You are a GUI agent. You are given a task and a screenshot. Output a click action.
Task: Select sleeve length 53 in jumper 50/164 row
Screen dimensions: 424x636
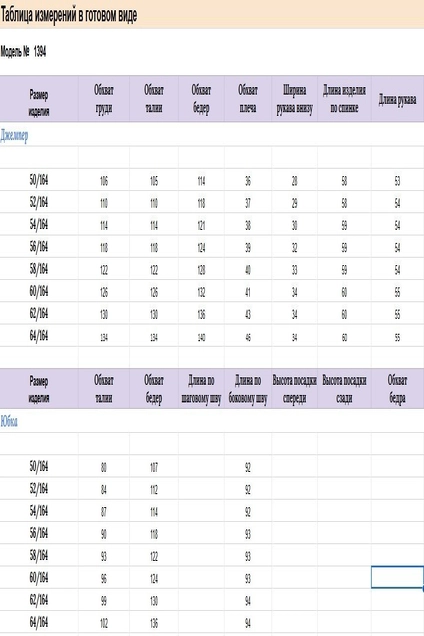397,181
